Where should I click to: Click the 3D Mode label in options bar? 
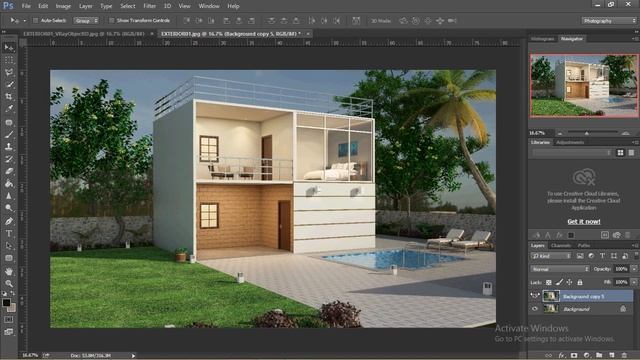coord(380,20)
